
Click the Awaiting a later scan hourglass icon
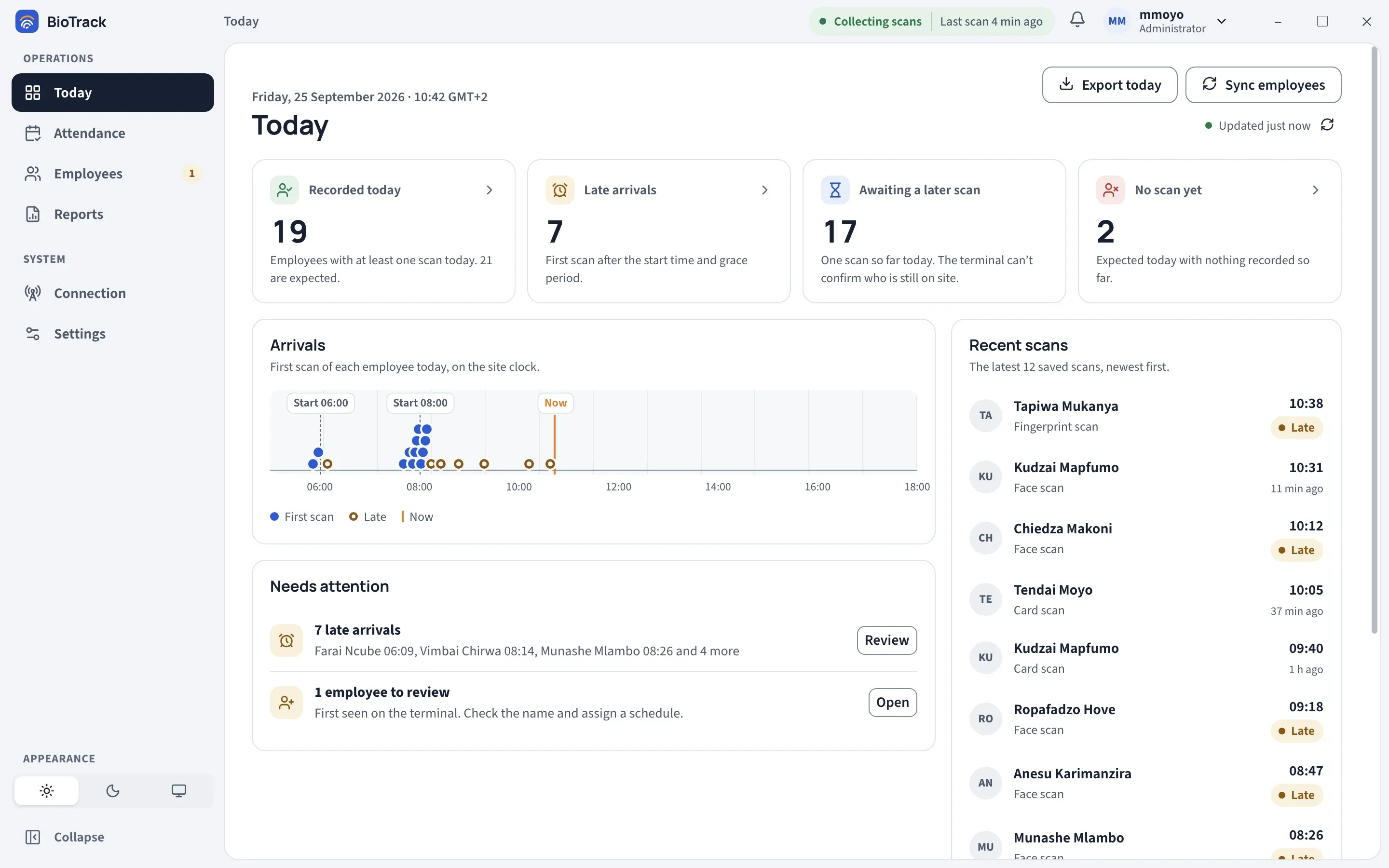(x=835, y=190)
